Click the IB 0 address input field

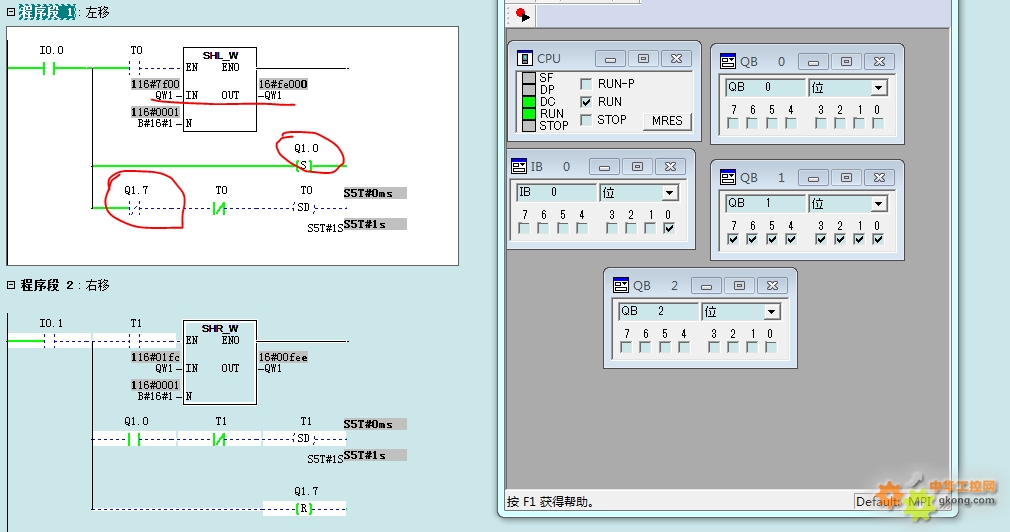tap(557, 193)
